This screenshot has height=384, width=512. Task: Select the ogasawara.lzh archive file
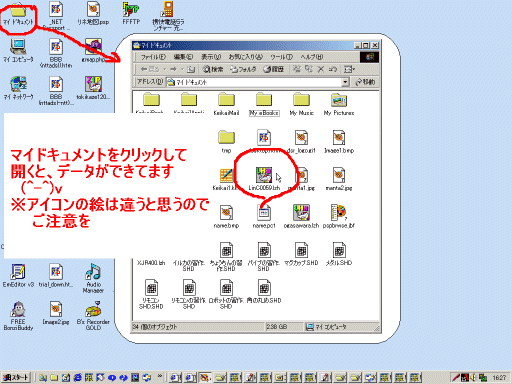tap(301, 217)
